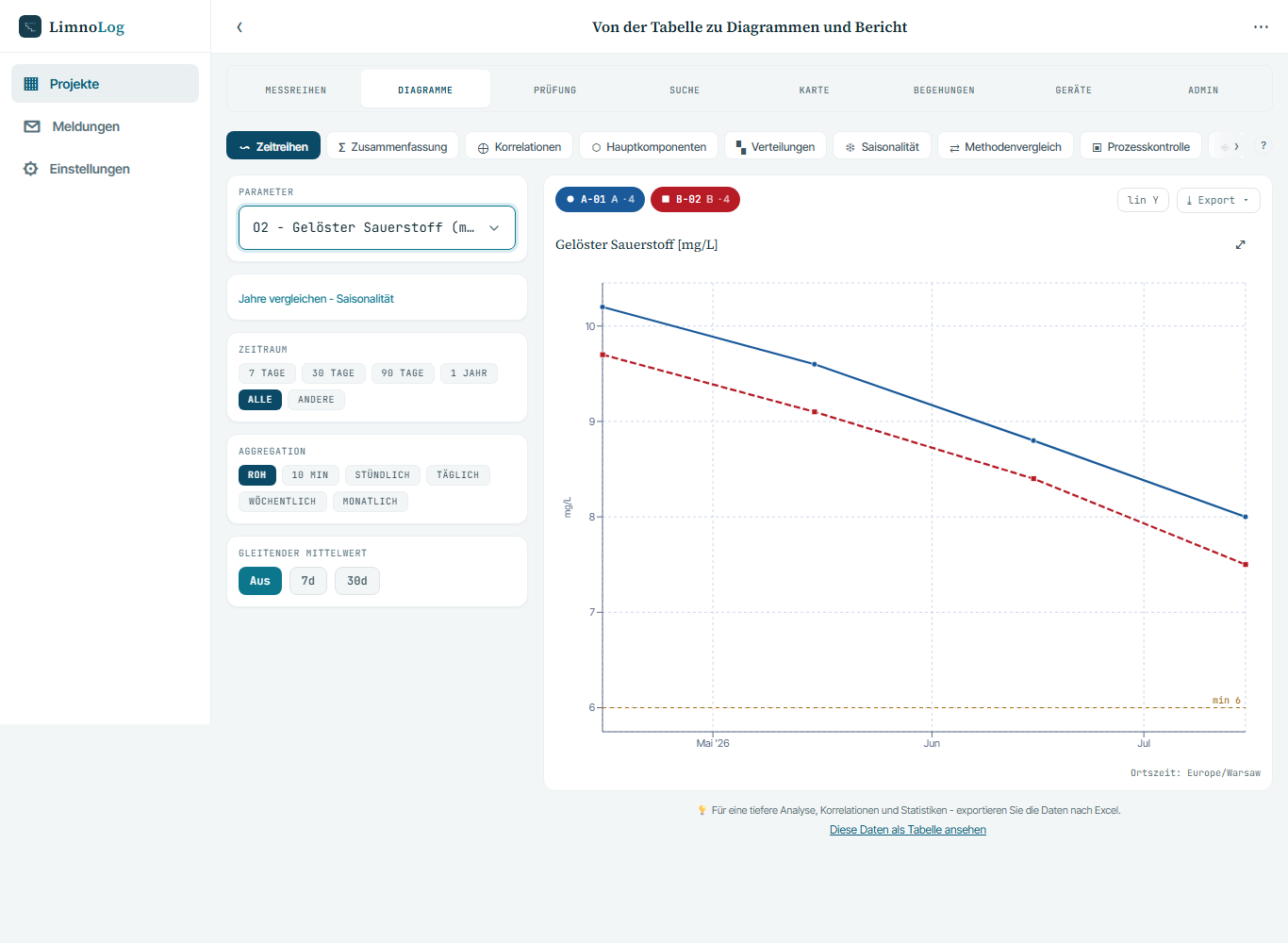This screenshot has width=1288, height=943.
Task: Click the Meldungen envelope icon
Action: pyautogui.click(x=32, y=126)
